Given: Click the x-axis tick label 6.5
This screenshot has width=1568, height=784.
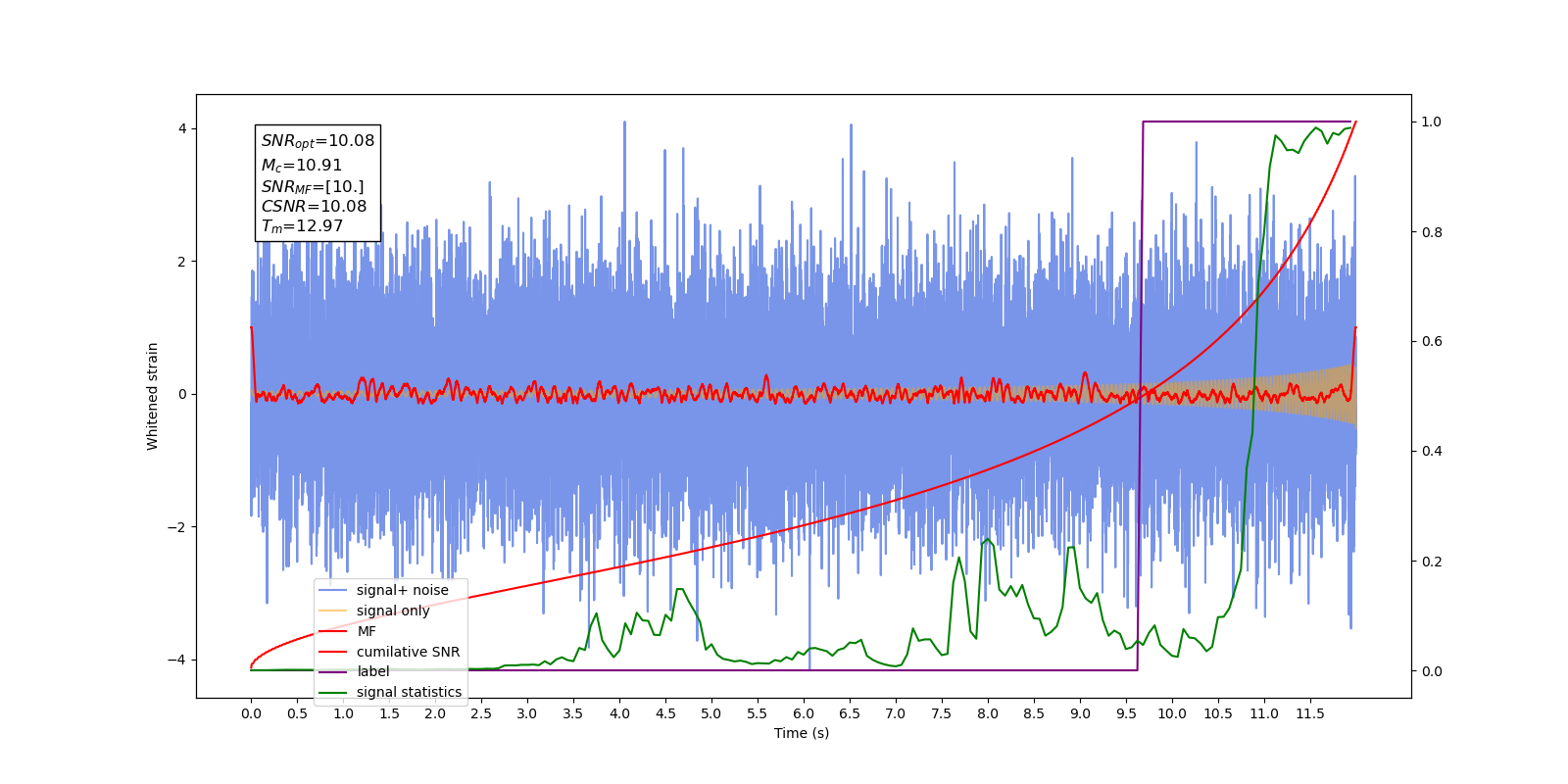Looking at the screenshot, I should [850, 713].
